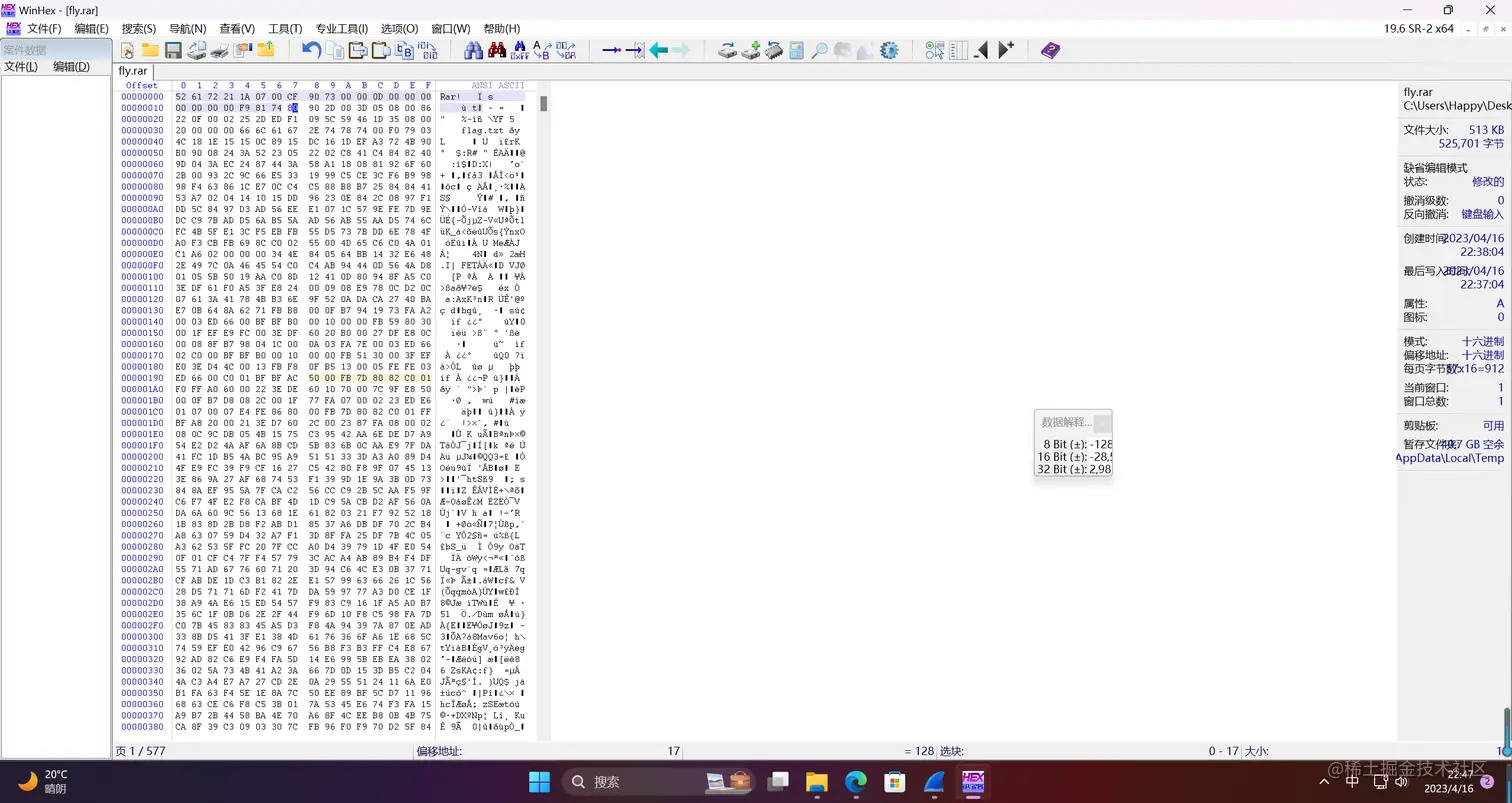Image resolution: width=1512 pixels, height=803 pixels.
Task: Click the black right arrow with plus
Action: coord(1006,50)
